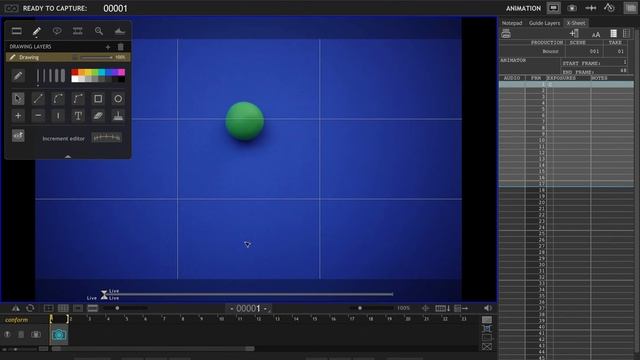Viewport: 640px width, 360px height.
Task: Select the polyline path tool
Action: [x=78, y=99]
